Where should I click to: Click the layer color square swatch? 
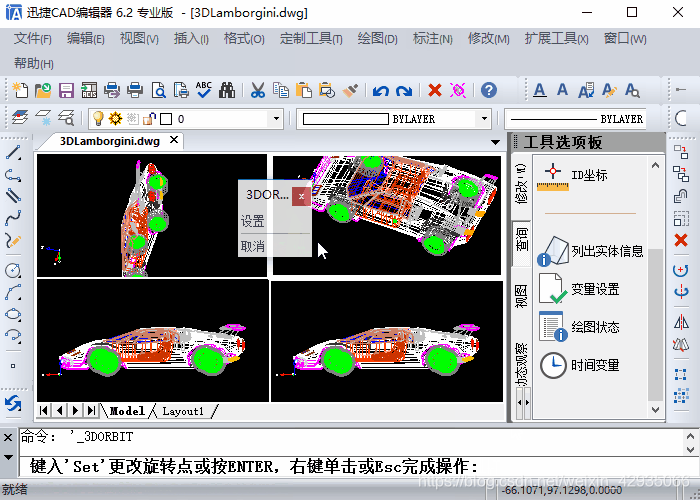166,119
